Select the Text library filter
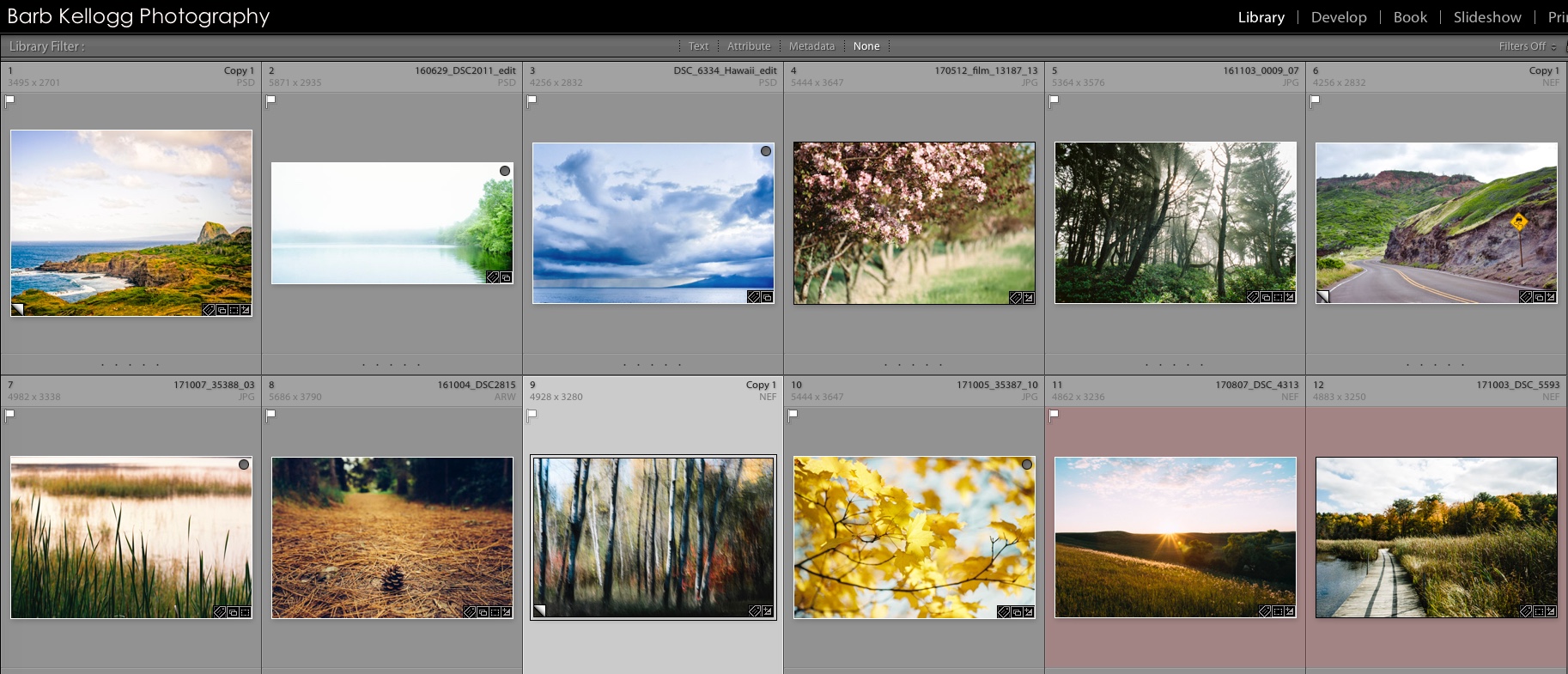This screenshot has height=674, width=1568. click(x=698, y=46)
